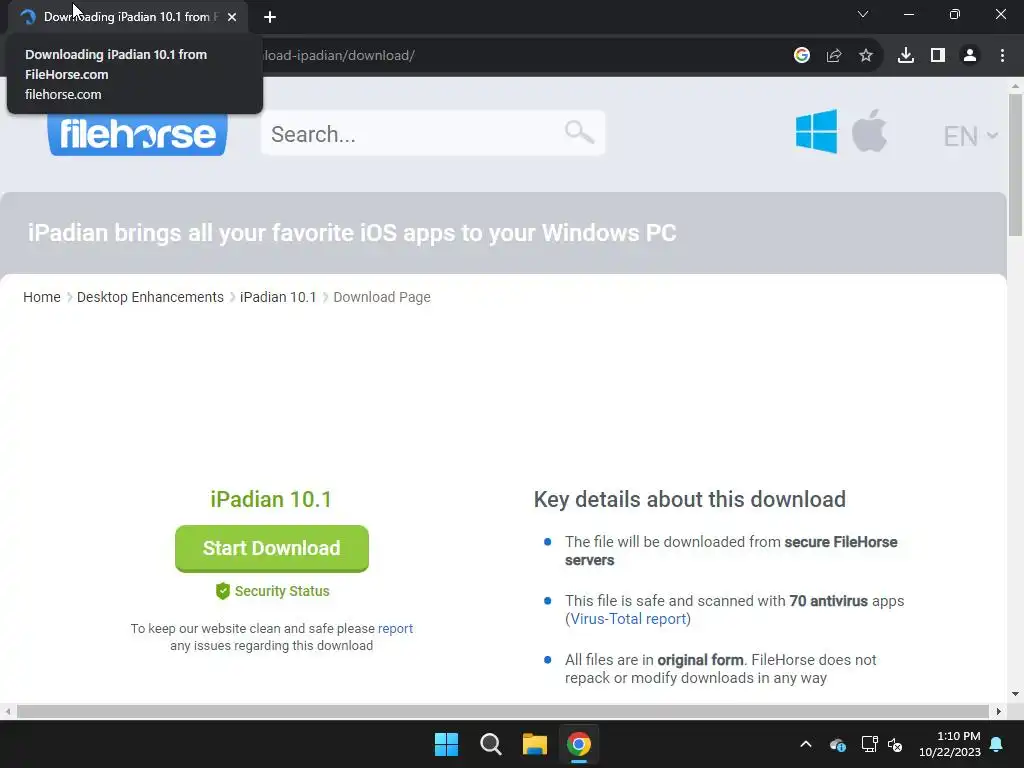Select the Windows platform icon
The width and height of the screenshot is (1024, 768).
click(816, 131)
